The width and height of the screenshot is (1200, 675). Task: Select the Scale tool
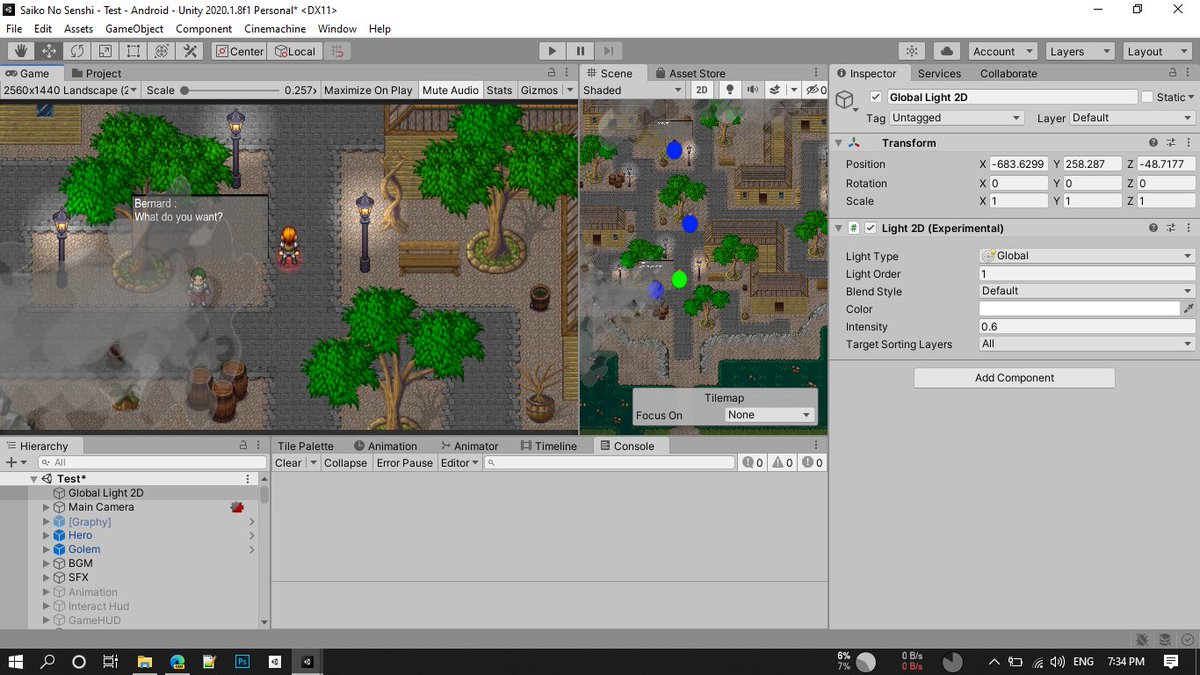(x=105, y=51)
